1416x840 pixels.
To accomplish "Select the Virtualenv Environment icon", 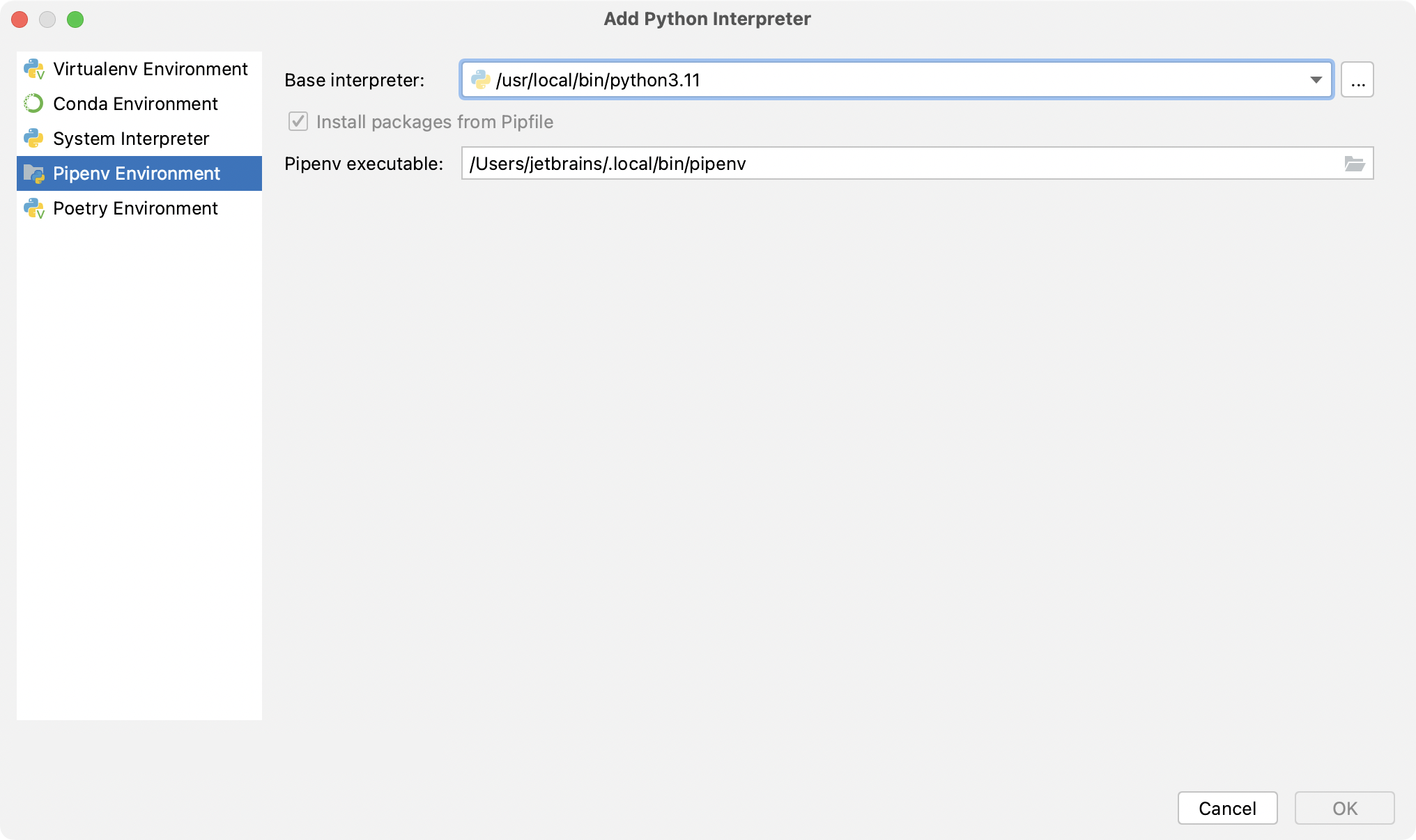I will pyautogui.click(x=35, y=69).
